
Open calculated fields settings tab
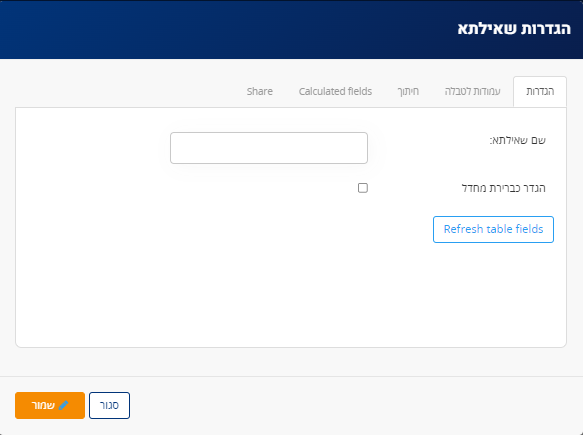[335, 91]
